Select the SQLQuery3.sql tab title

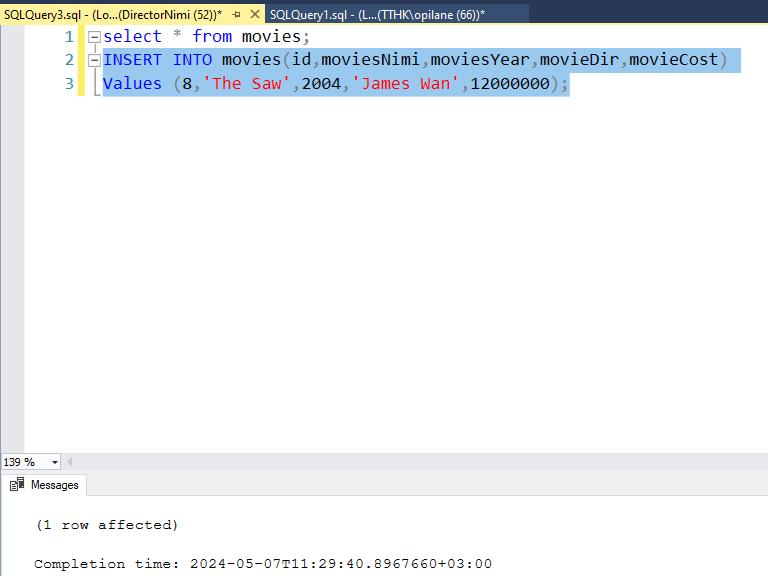click(112, 14)
